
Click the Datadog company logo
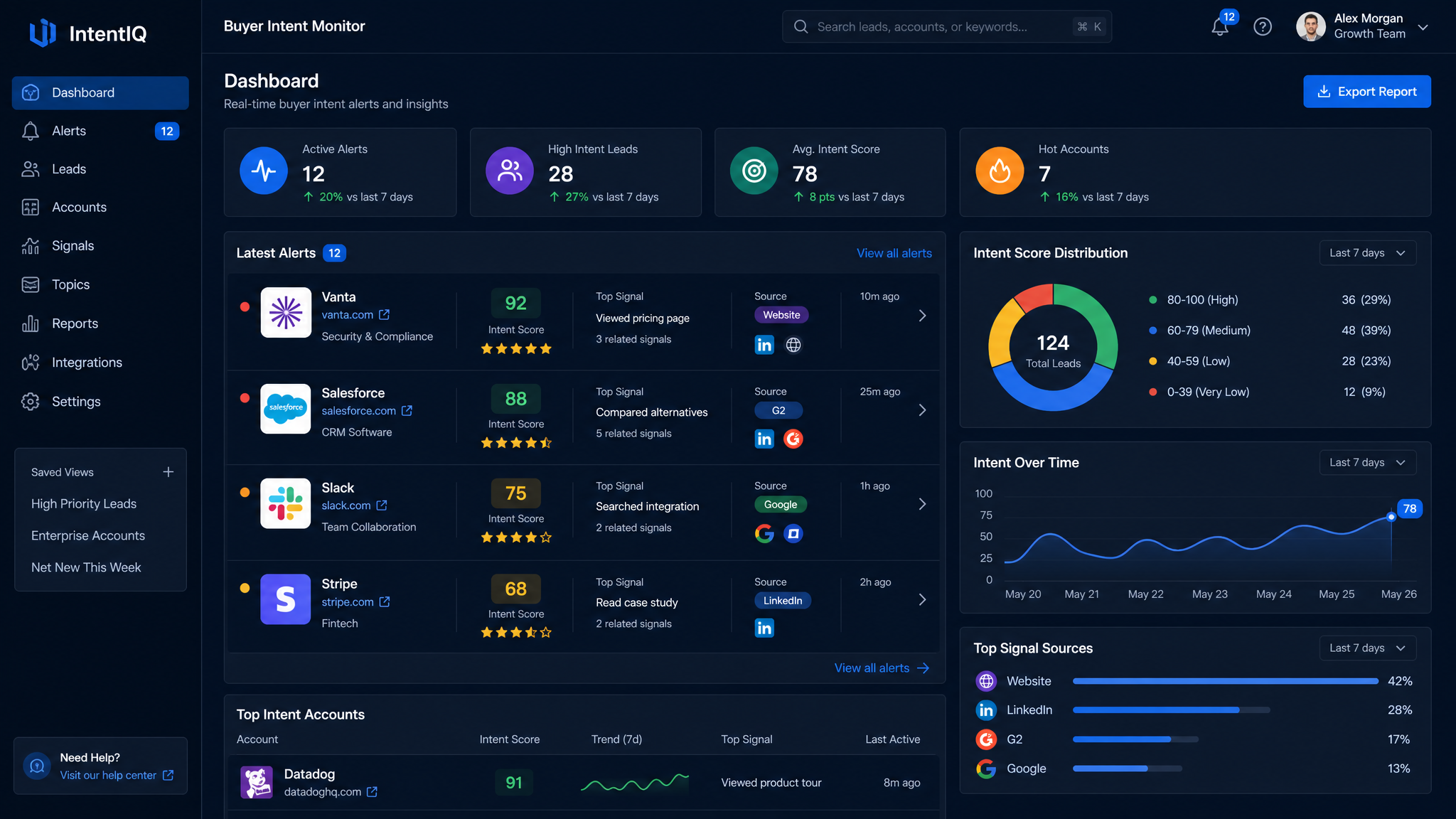(x=257, y=782)
